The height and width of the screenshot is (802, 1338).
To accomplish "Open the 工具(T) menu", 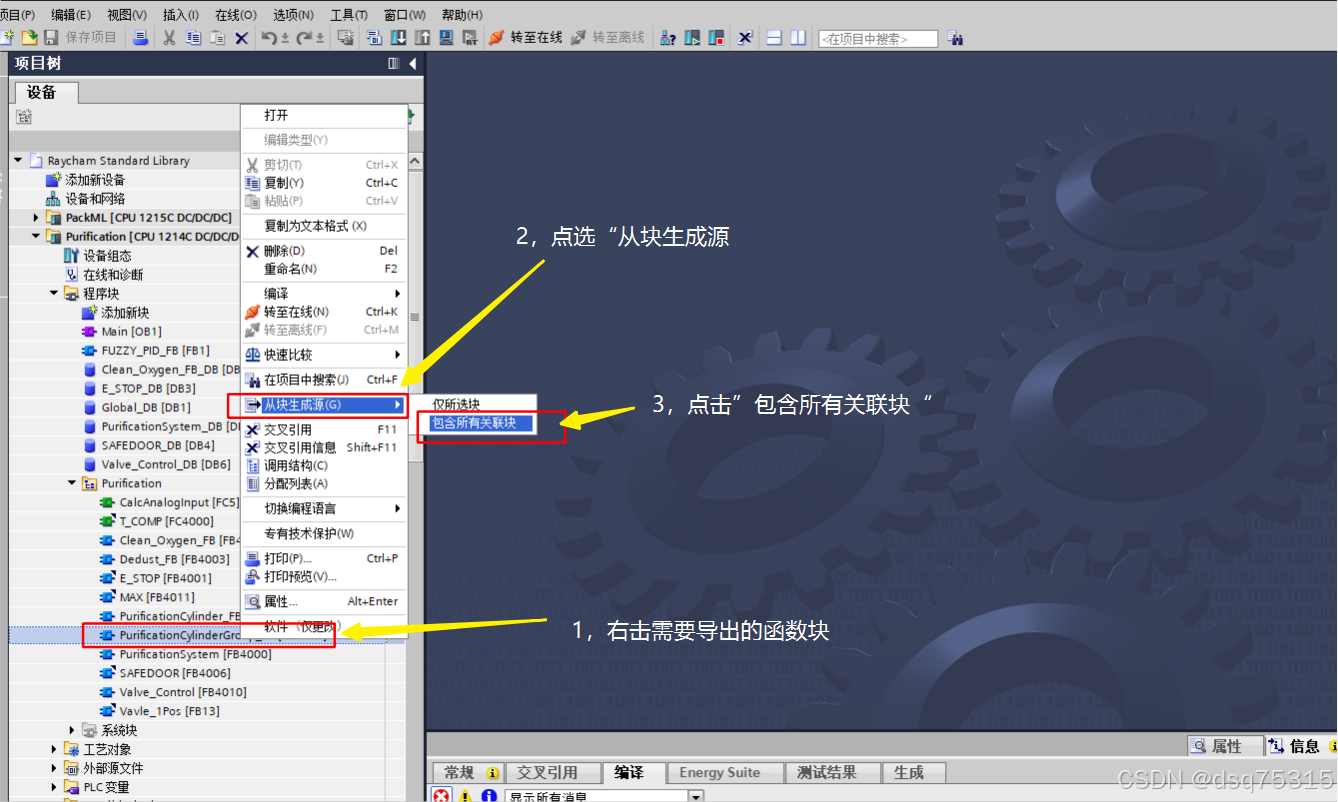I will point(348,15).
